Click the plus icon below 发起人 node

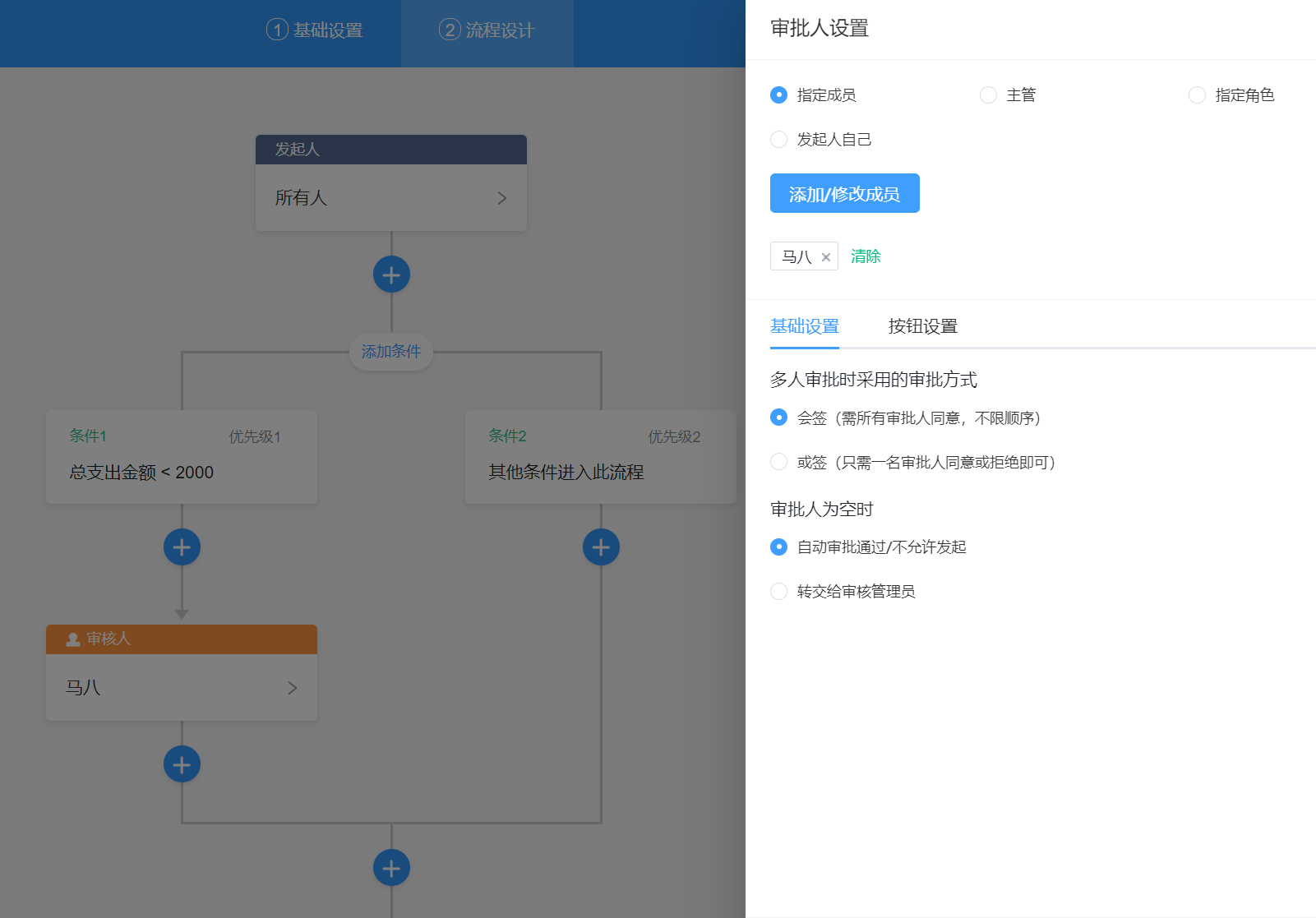[x=391, y=274]
